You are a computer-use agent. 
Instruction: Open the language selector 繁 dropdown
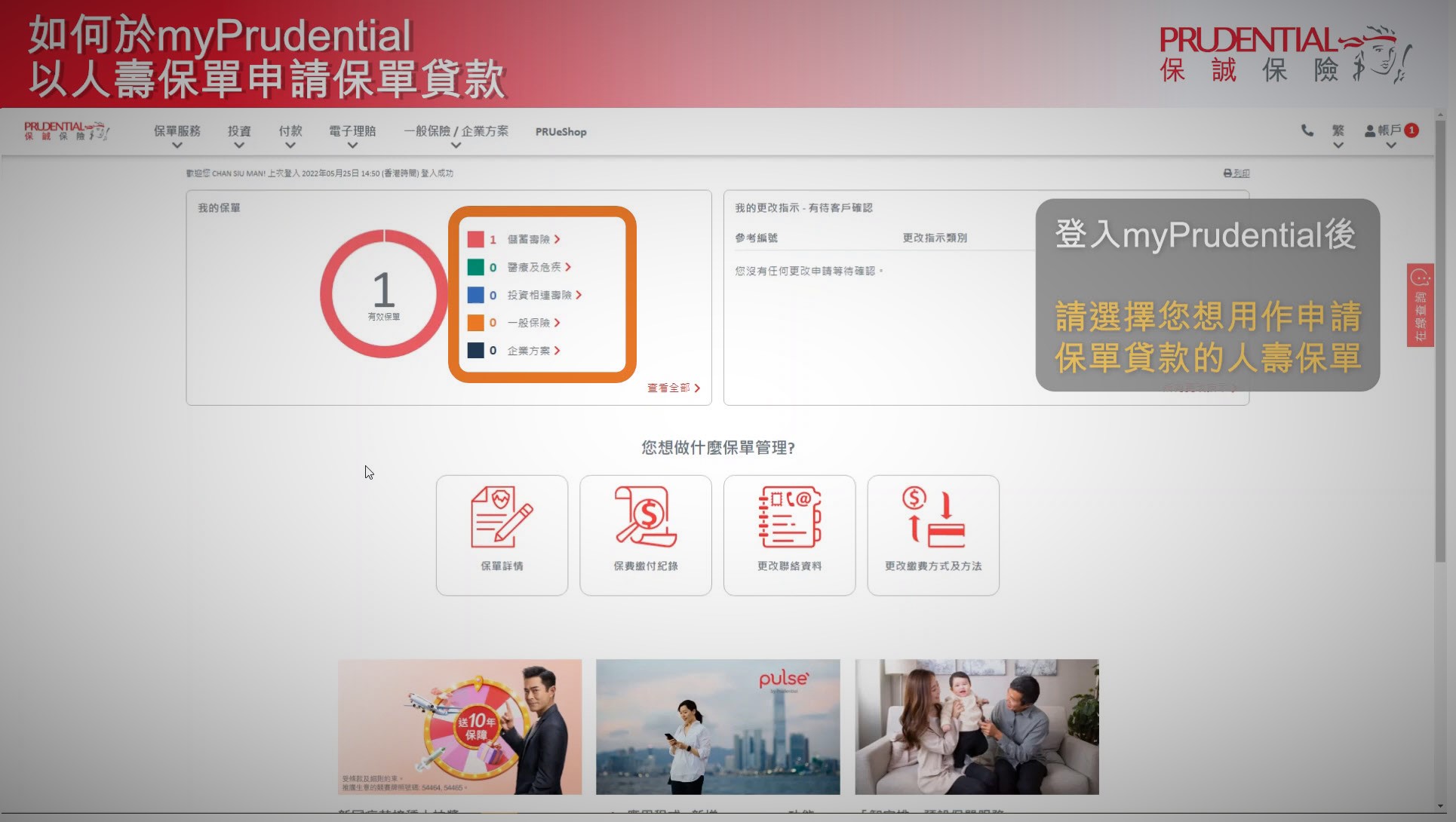point(1338,136)
